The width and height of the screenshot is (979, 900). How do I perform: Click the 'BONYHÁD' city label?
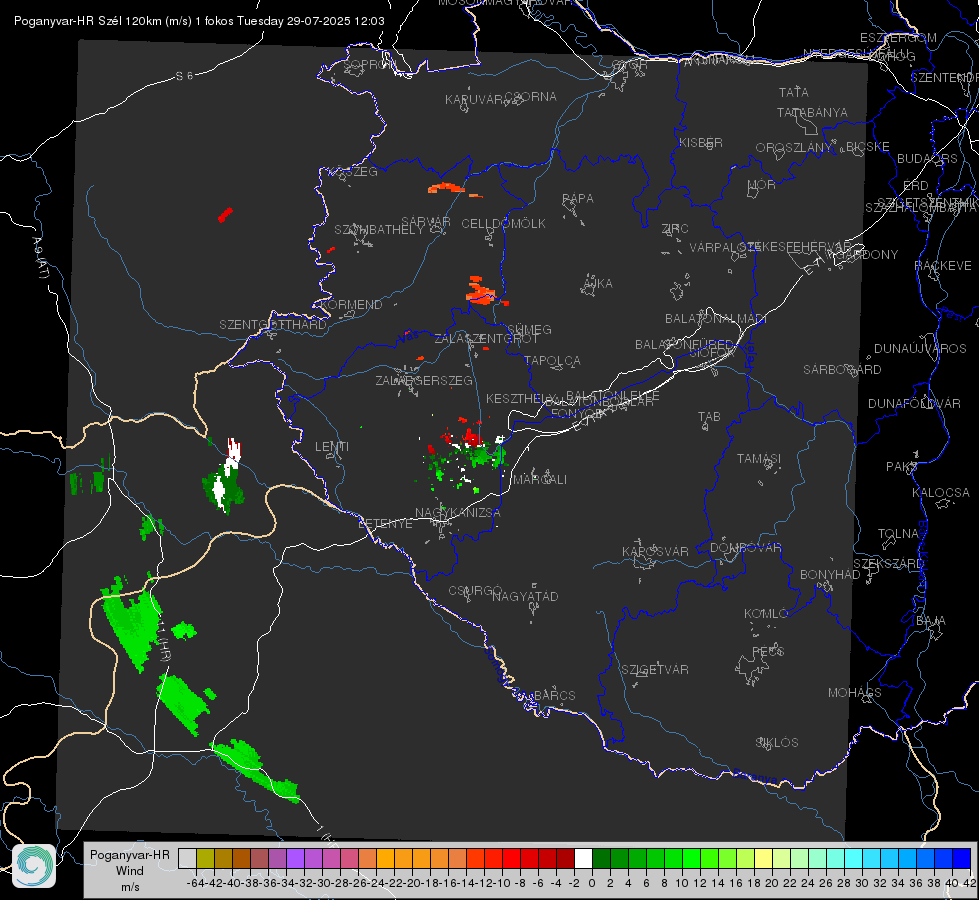(x=830, y=575)
